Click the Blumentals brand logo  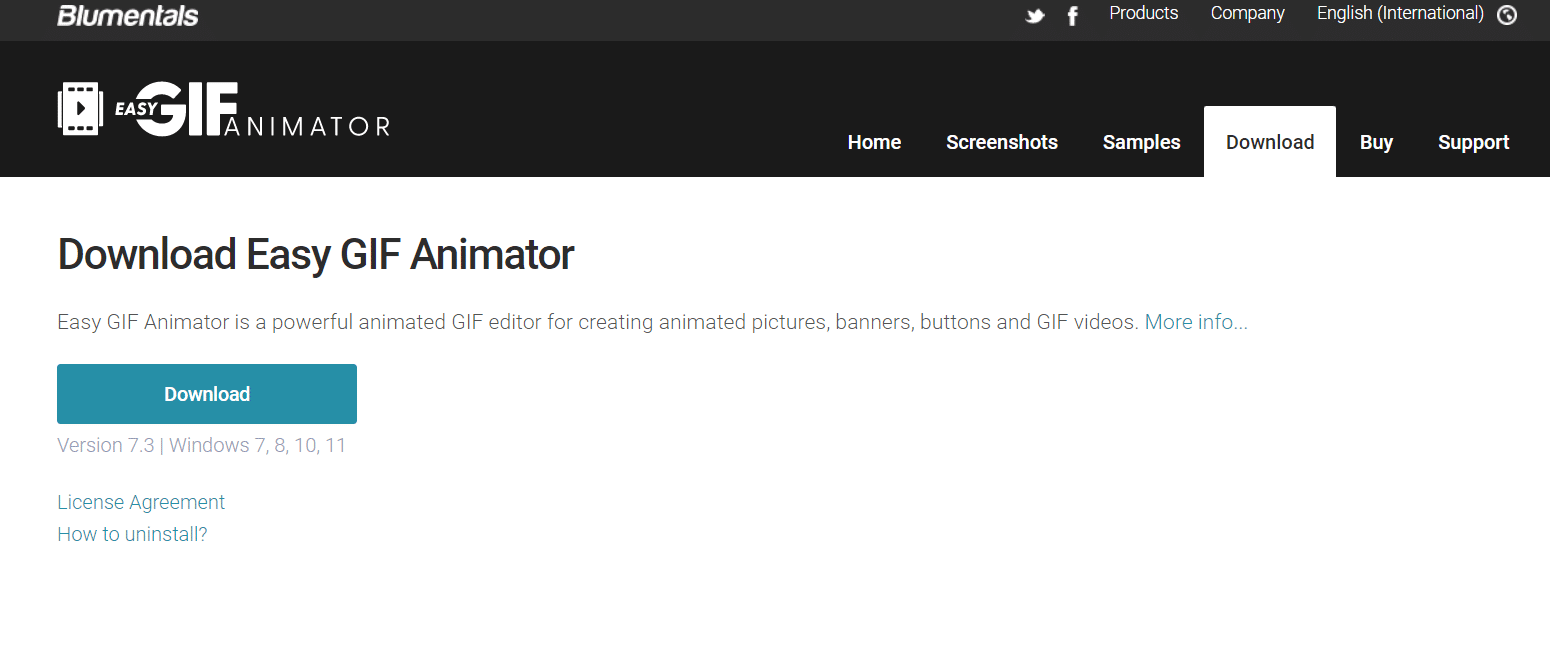[x=128, y=15]
